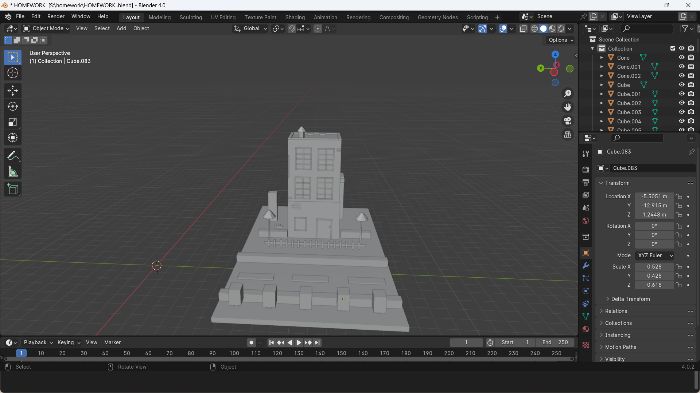Click the green Y axis on navigation gizmo
700x393 pixels.
541,68
